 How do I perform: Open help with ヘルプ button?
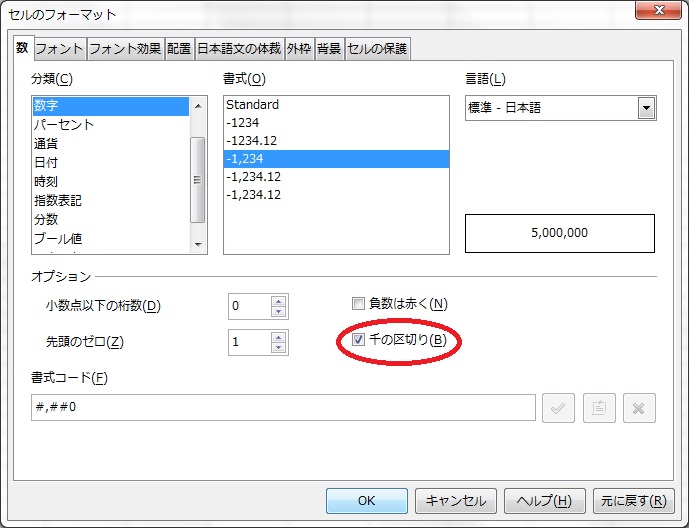[x=544, y=501]
